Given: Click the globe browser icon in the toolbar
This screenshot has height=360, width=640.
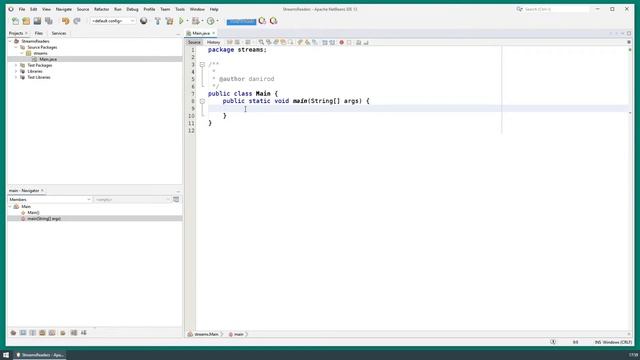Looking at the screenshot, I should pos(144,21).
